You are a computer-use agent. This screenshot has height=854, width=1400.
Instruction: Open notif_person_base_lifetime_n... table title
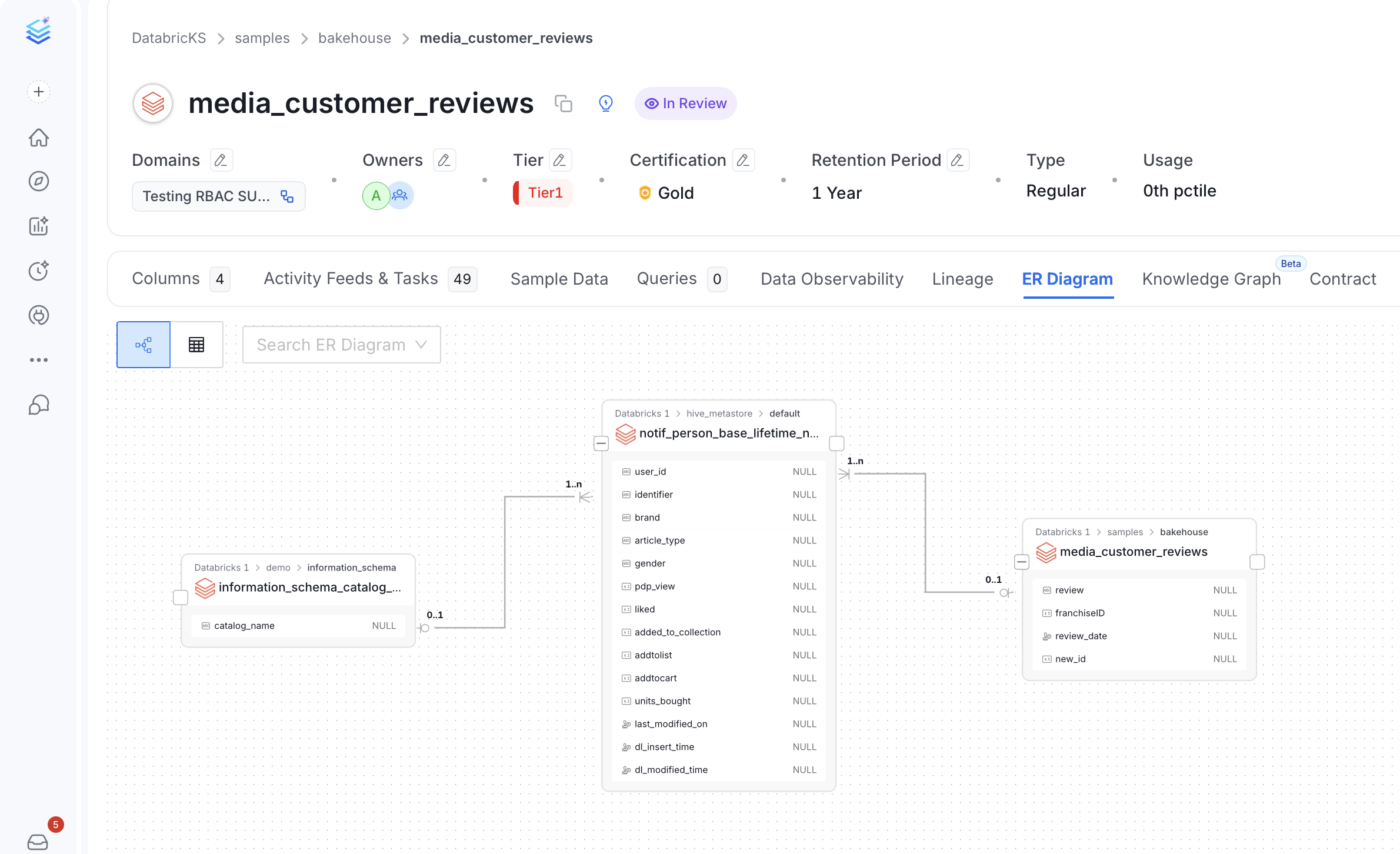(x=729, y=433)
